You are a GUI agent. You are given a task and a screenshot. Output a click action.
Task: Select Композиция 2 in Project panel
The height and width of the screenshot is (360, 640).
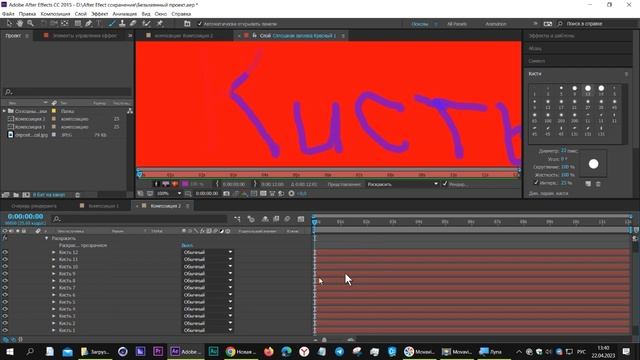tap(30, 119)
